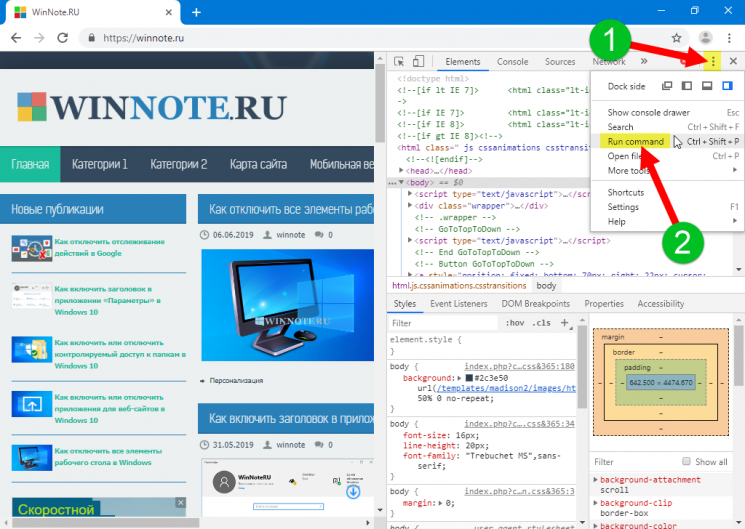Viewport: 745px width, 529px height.
Task: Add a new style rule plus icon
Action: point(564,323)
